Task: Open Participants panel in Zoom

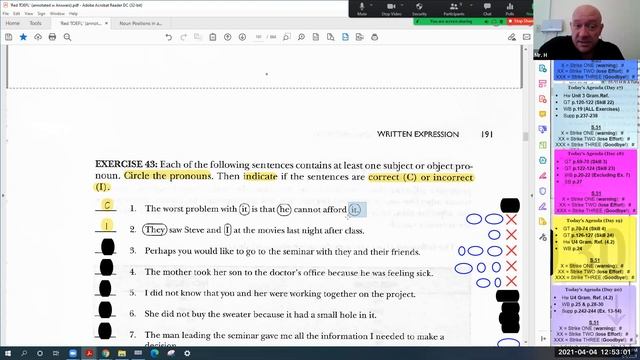Action: (453, 9)
